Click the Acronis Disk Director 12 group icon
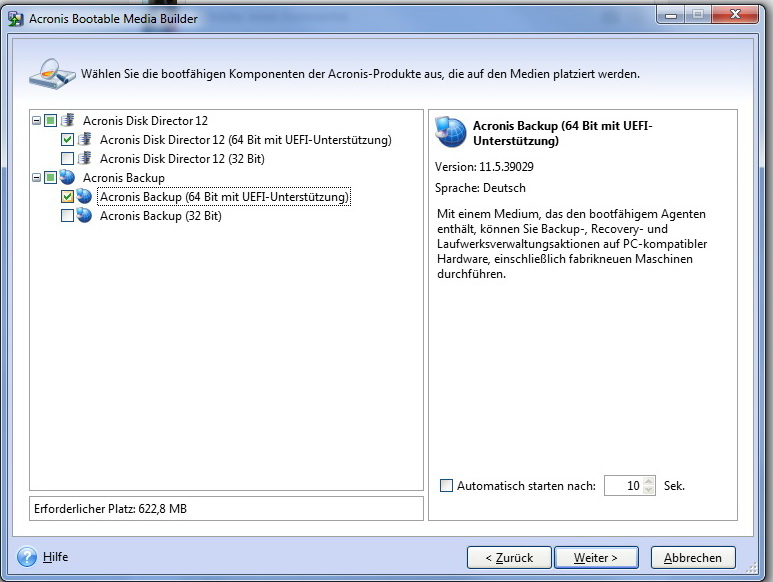 [67, 120]
